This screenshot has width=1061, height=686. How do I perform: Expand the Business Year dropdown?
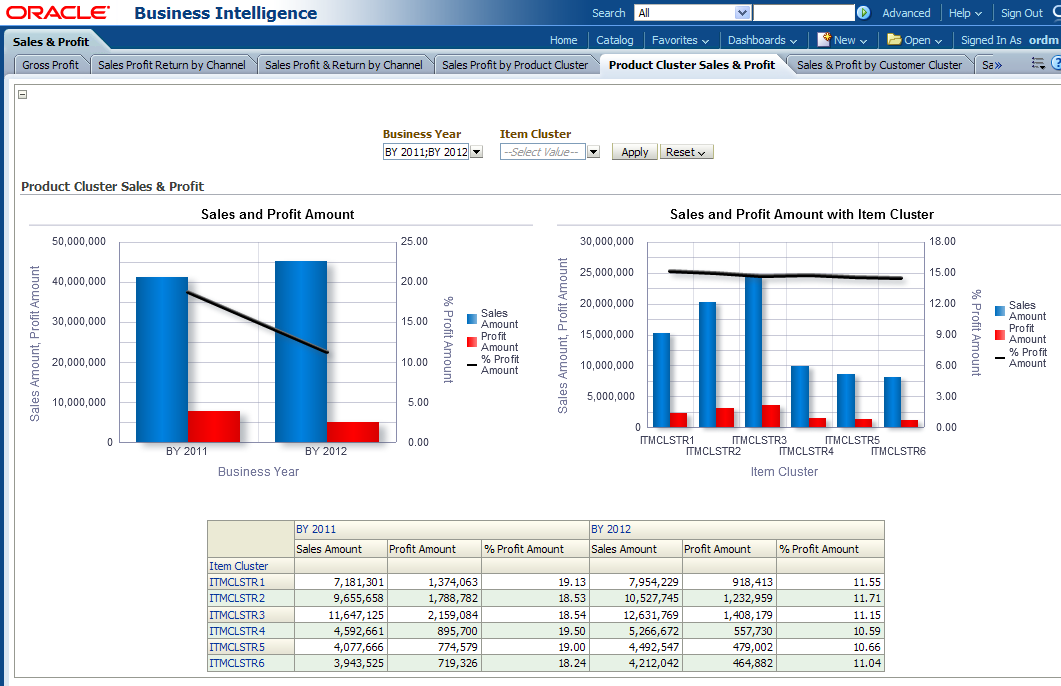(476, 152)
